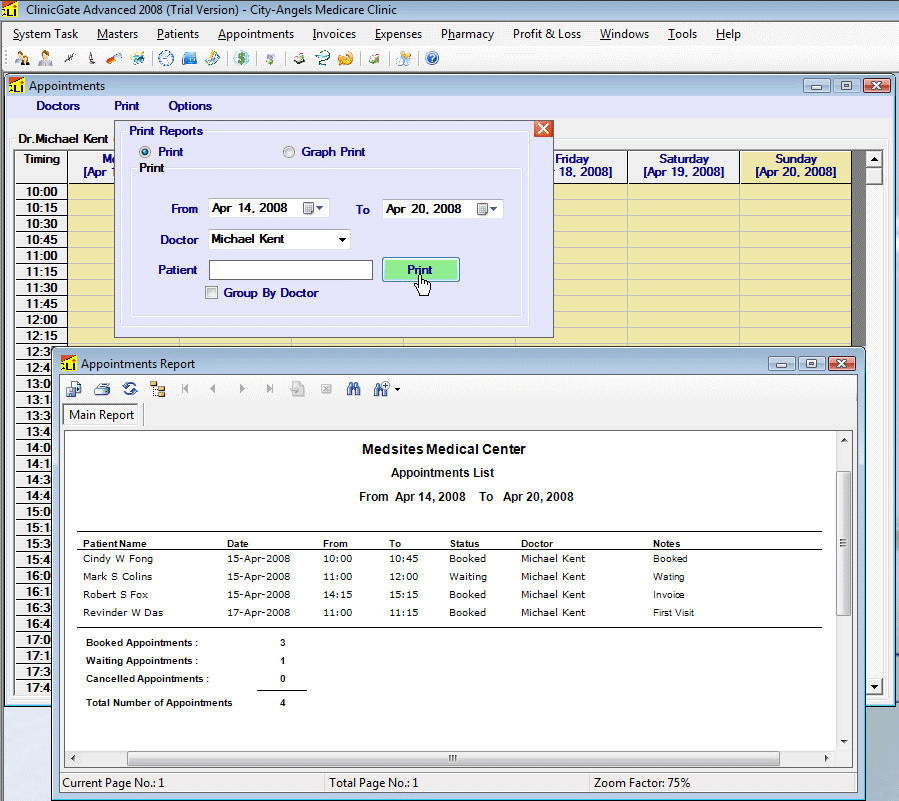Image resolution: width=899 pixels, height=801 pixels.
Task: Toggle the group tree icon in report toolbar
Action: [158, 389]
